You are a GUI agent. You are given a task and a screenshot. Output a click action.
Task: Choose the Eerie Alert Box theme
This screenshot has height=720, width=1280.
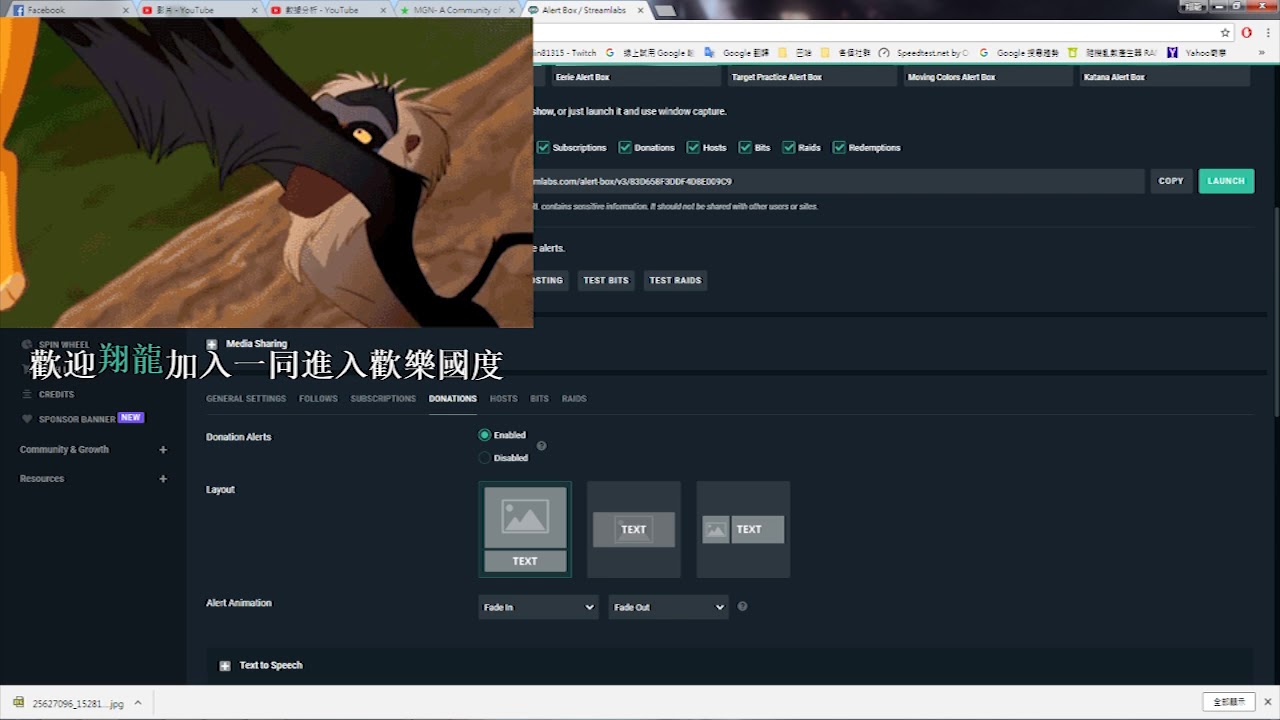636,77
